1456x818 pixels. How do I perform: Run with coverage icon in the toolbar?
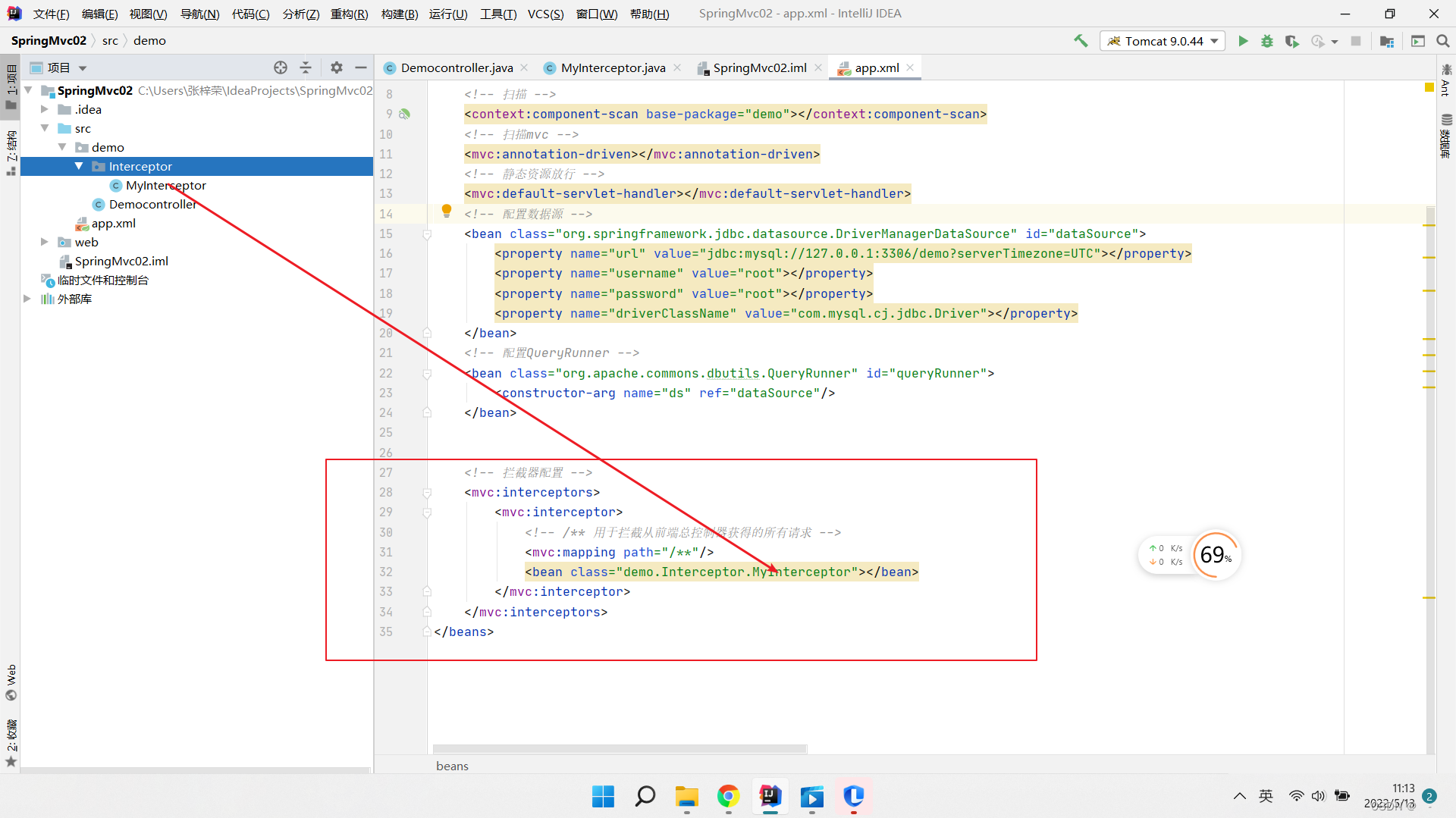pos(1292,41)
